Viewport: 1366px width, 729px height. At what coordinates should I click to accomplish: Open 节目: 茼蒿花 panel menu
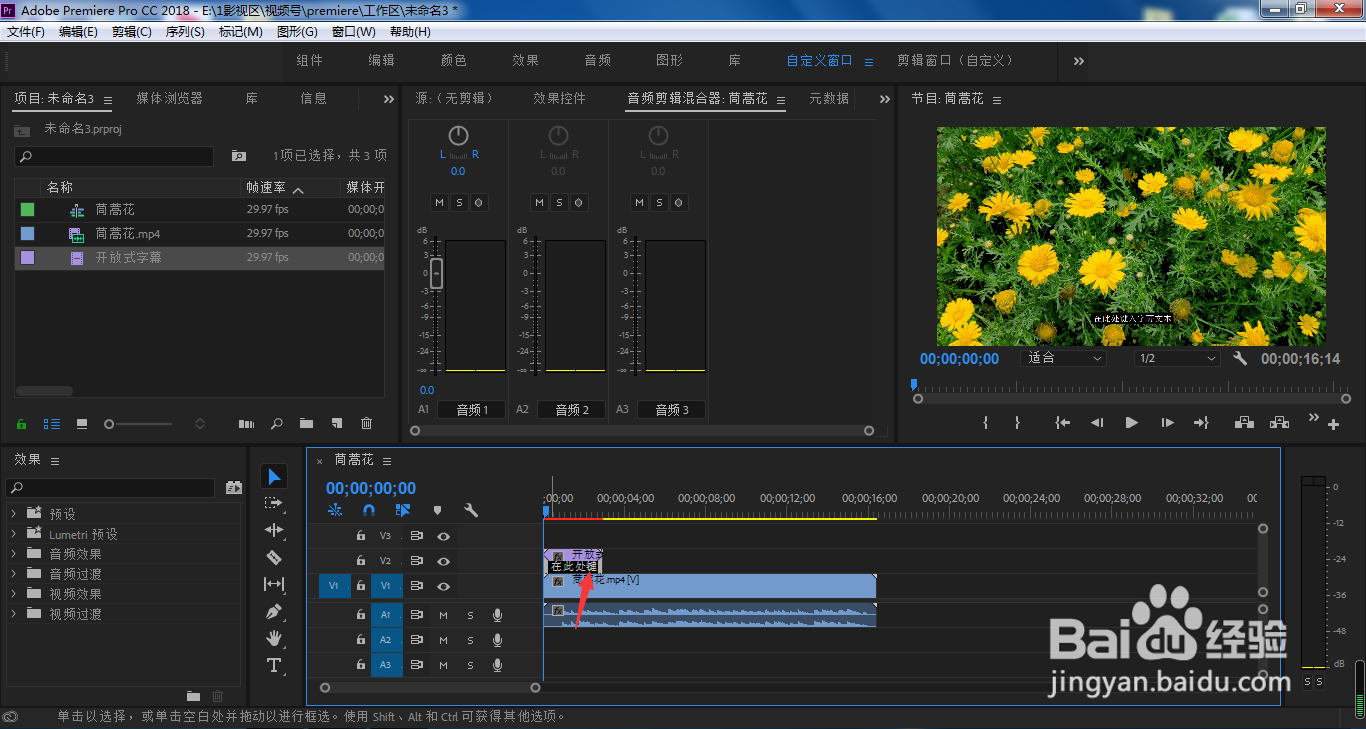tap(997, 100)
